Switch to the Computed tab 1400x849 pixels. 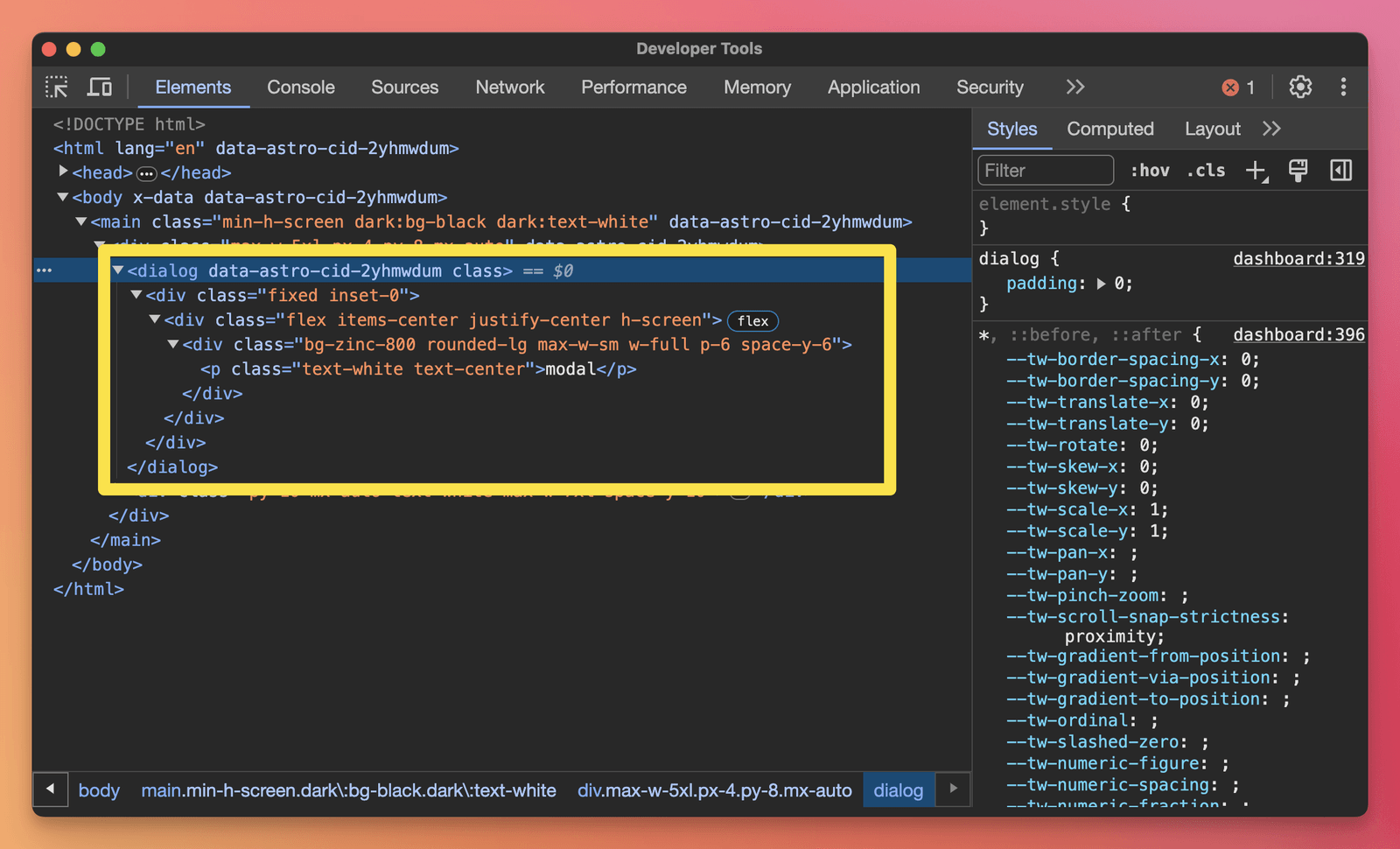point(1110,129)
